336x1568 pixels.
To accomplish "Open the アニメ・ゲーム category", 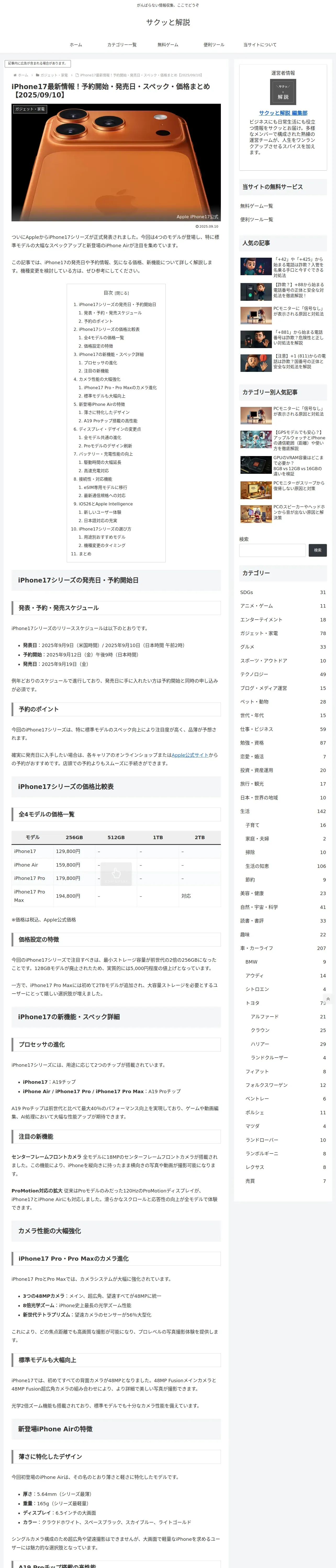I will (283, 606).
